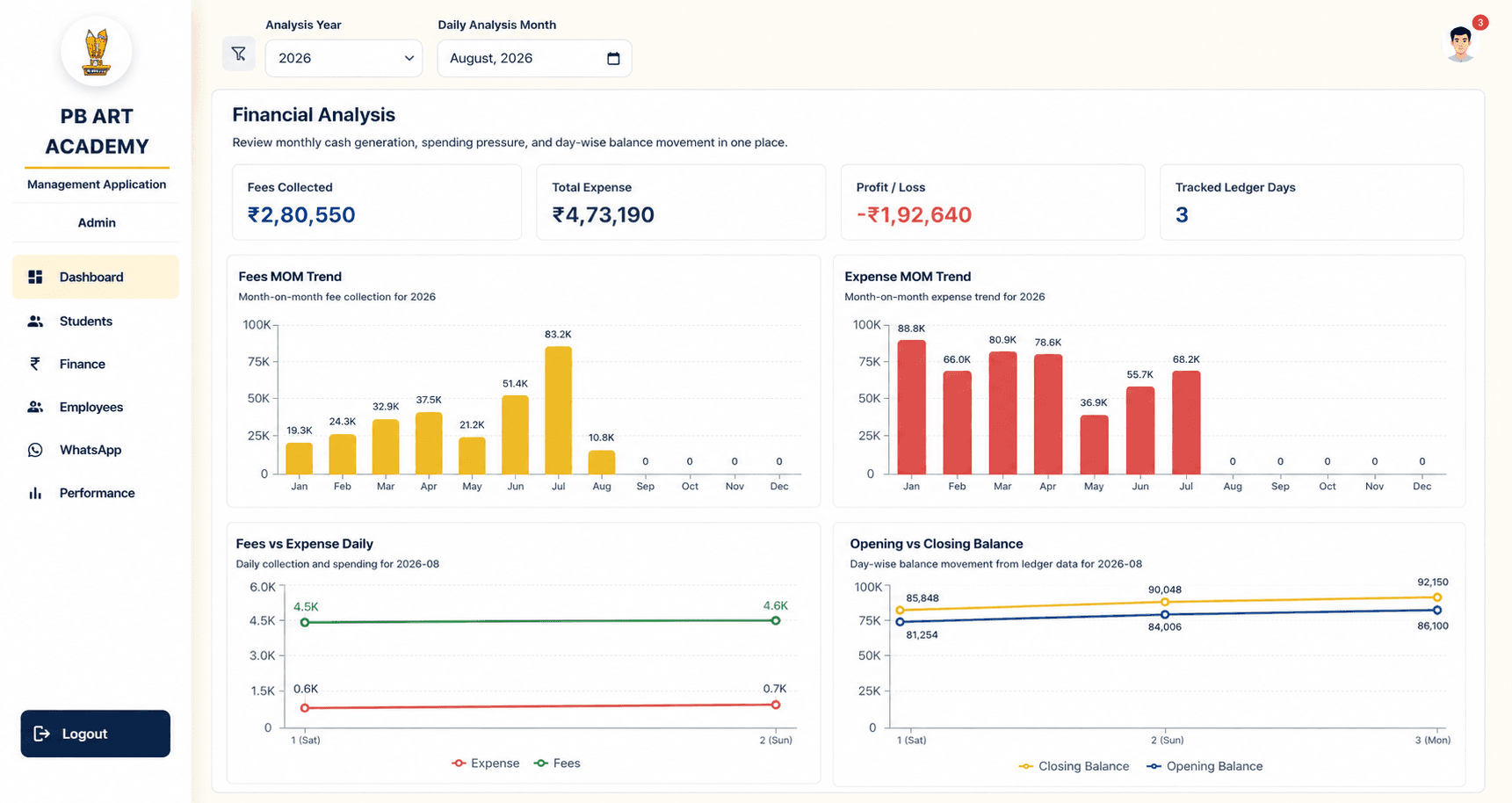Click the closing balance point 90,048

[x=1165, y=602]
